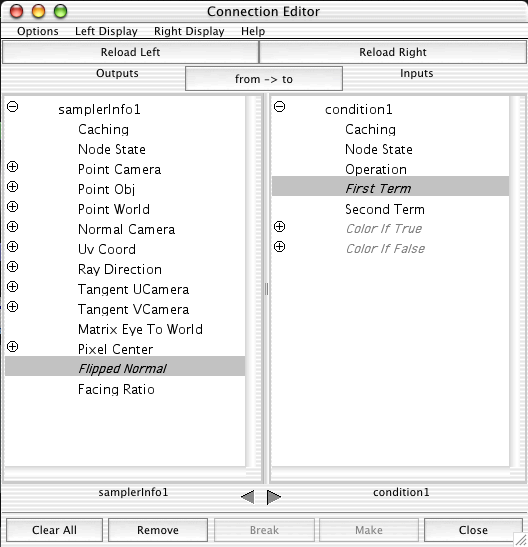
Task: Collapse the samplerInfo1 node tree
Action: (13, 106)
